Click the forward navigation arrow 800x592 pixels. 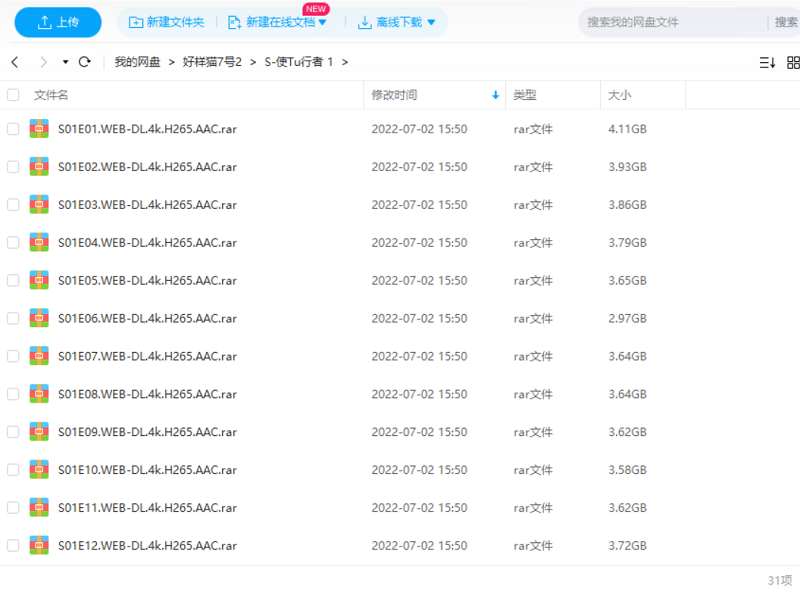coord(42,62)
